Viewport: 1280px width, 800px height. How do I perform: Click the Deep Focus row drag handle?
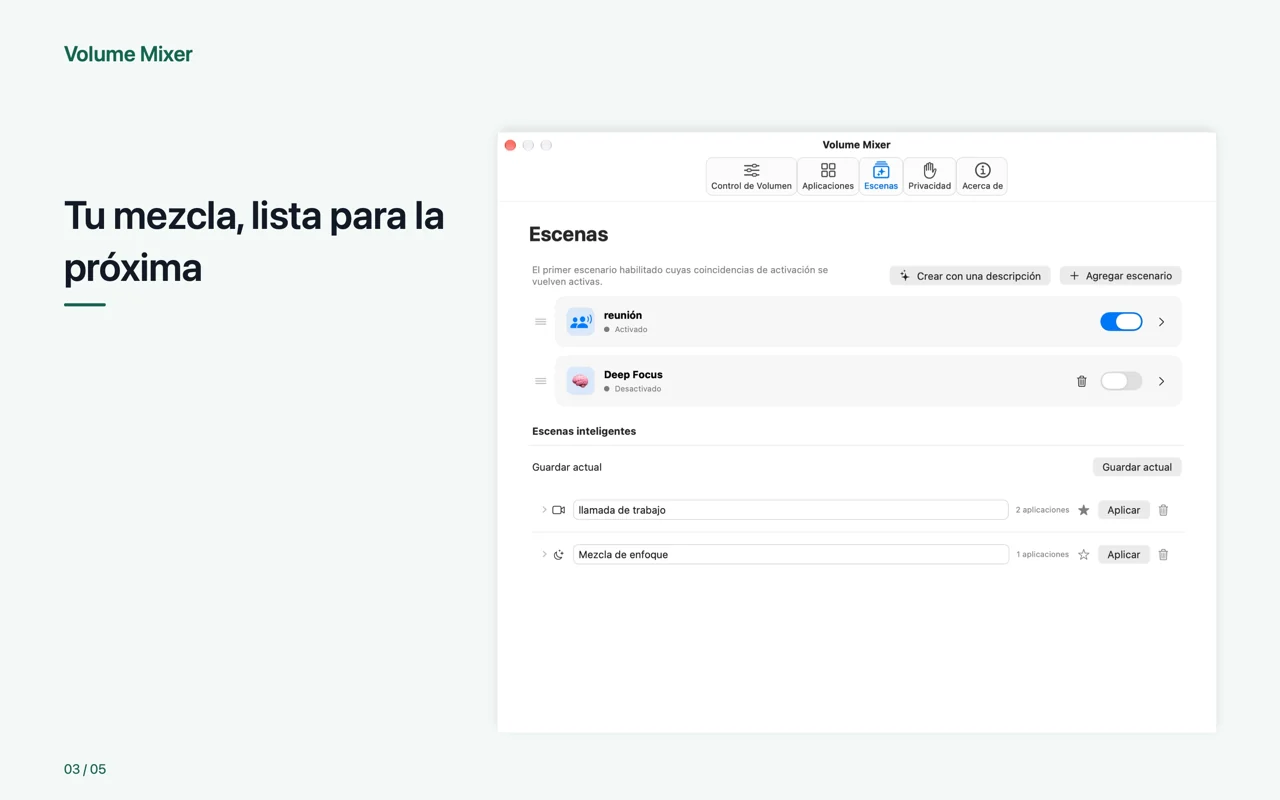540,381
